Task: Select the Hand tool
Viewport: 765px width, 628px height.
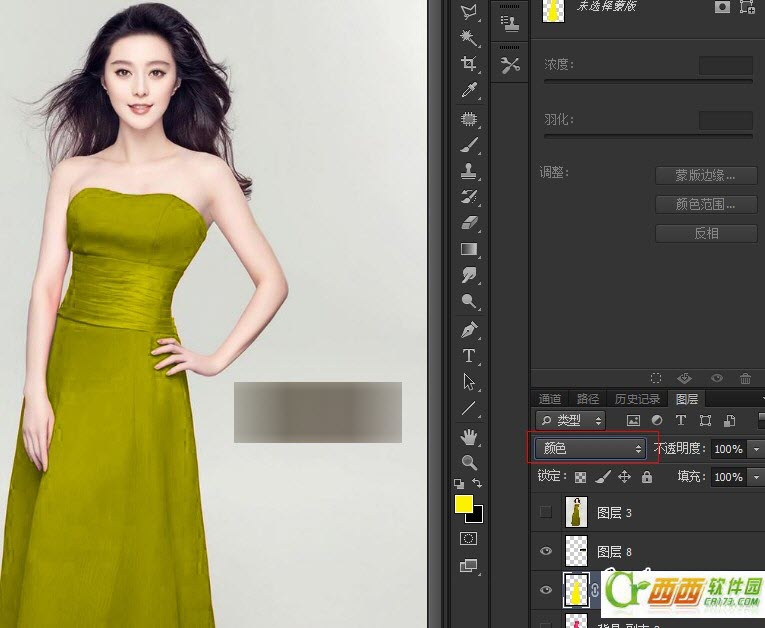Action: click(468, 436)
